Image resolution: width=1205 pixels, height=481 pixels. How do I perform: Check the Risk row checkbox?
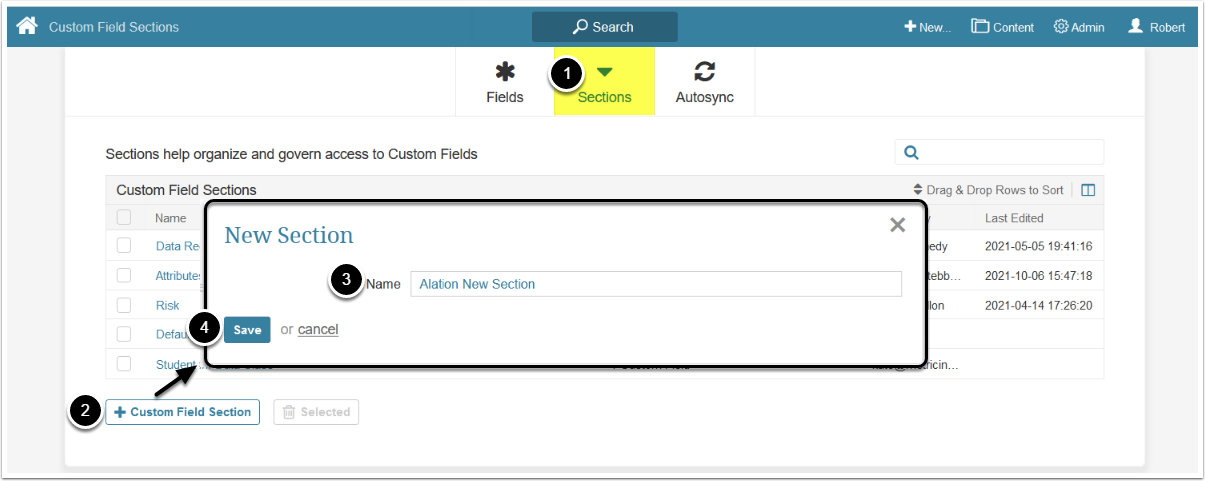pyautogui.click(x=124, y=305)
